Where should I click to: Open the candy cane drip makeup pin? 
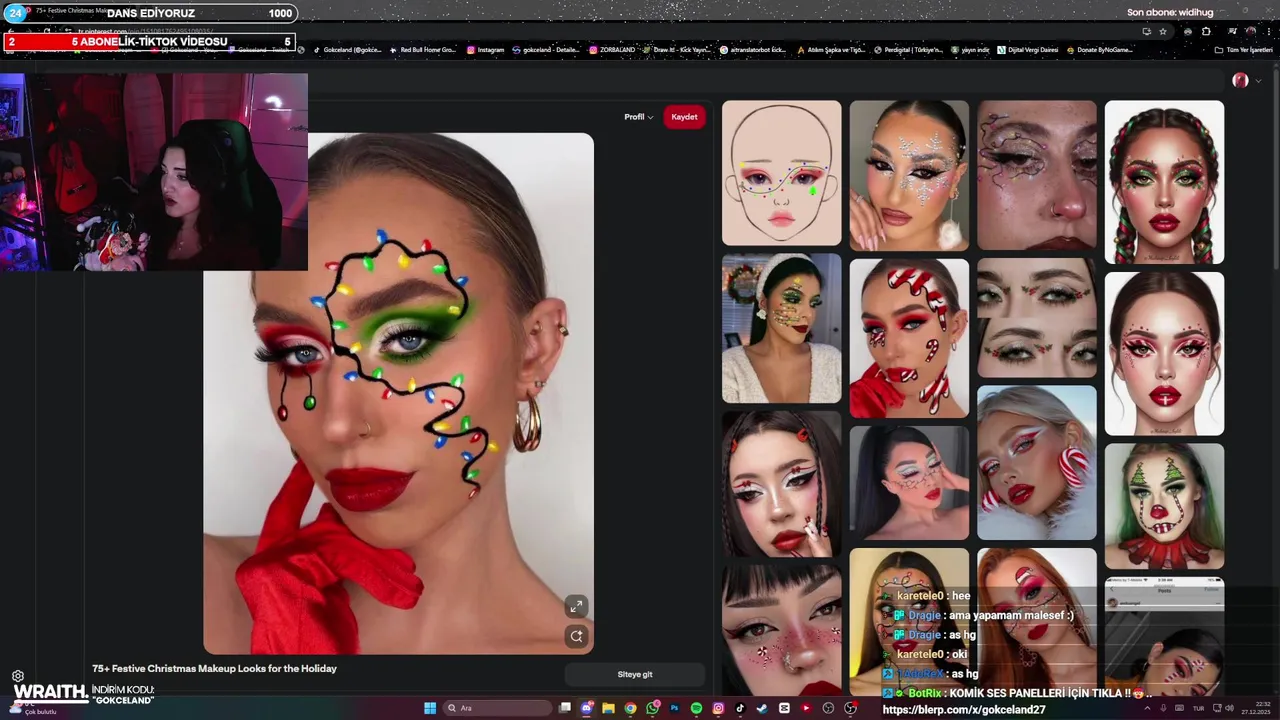point(909,338)
